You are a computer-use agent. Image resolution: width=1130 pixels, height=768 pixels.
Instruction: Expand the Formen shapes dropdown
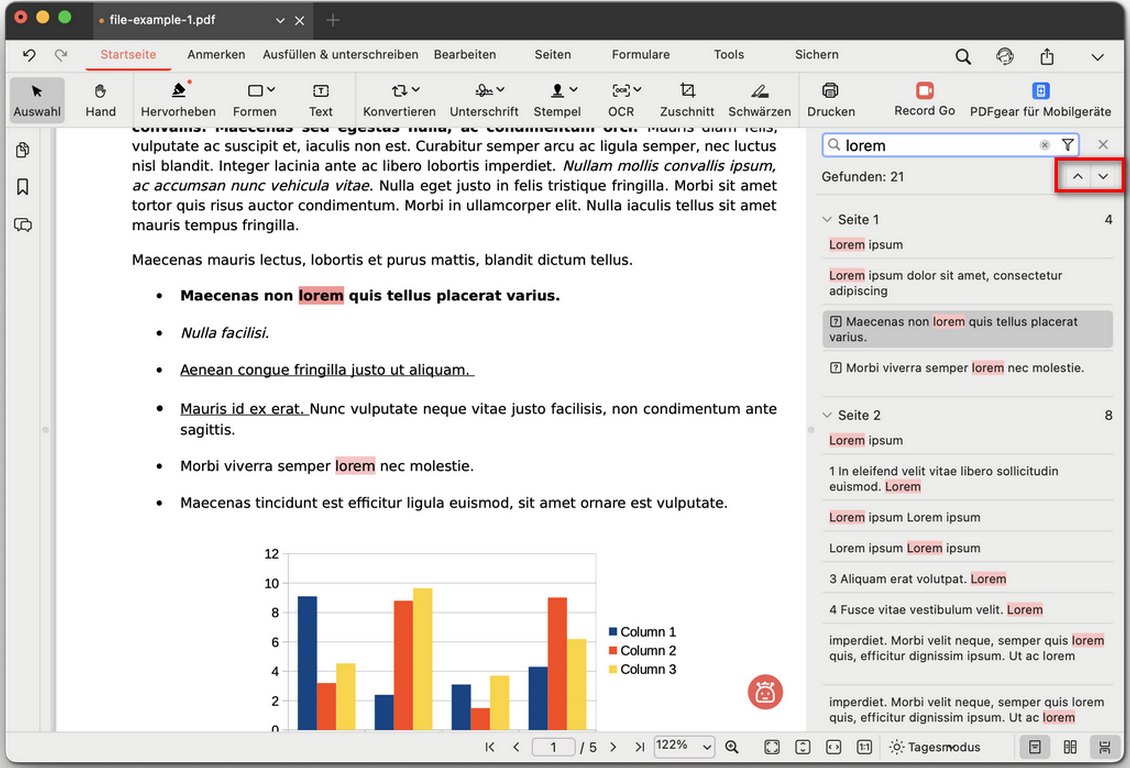pyautogui.click(x=255, y=99)
